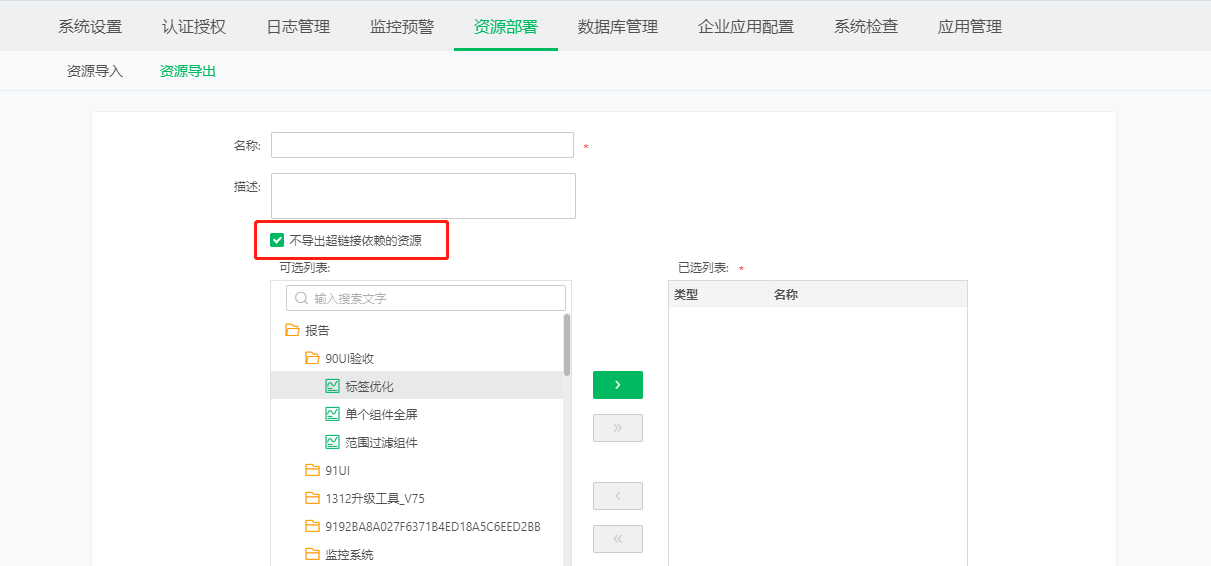1211x566 pixels.
Task: Go to the 资源导入 sub-tab
Action: (95, 71)
